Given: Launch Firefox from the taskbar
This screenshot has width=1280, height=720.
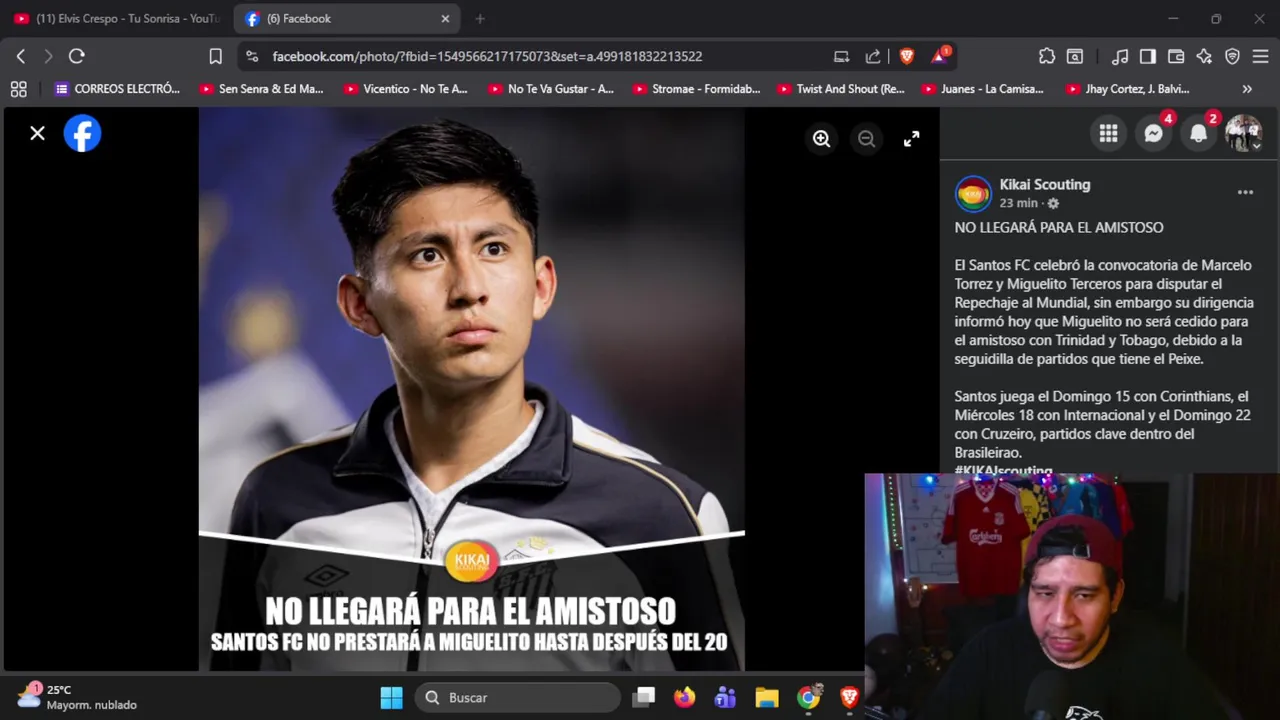Looking at the screenshot, I should tap(685, 697).
